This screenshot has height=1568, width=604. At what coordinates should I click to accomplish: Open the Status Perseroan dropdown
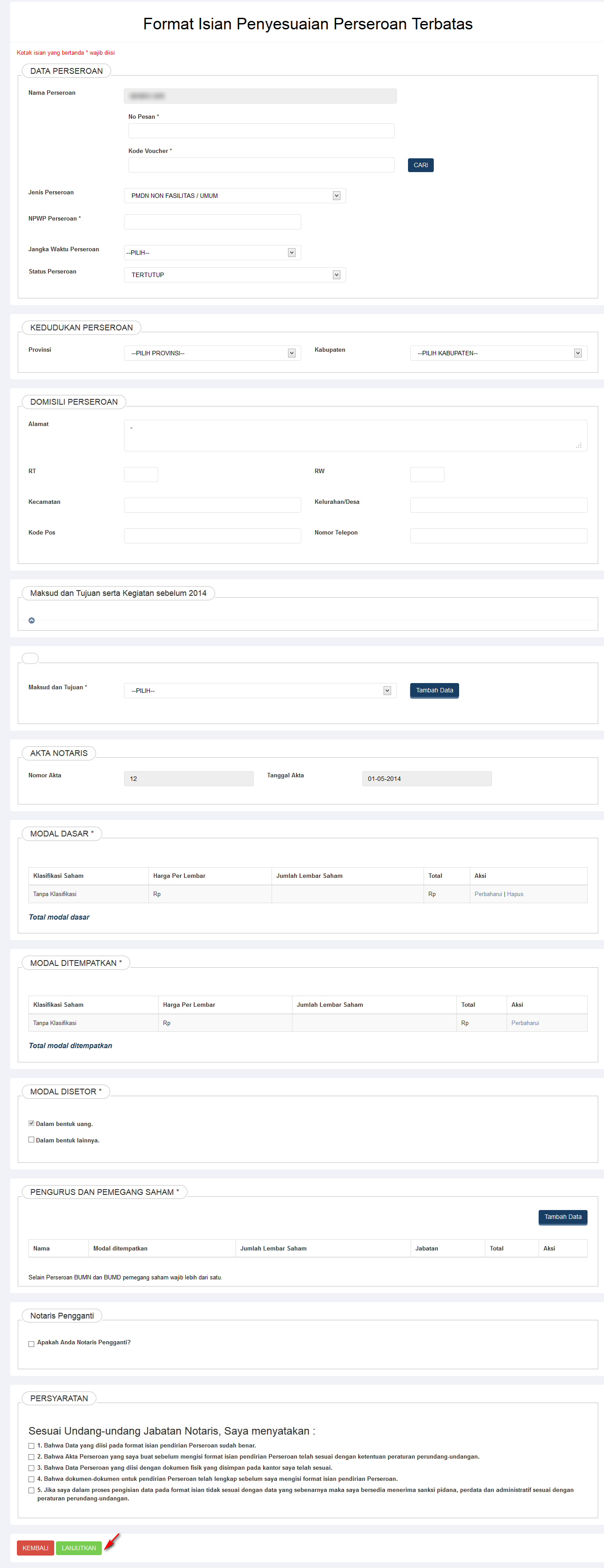(x=235, y=274)
